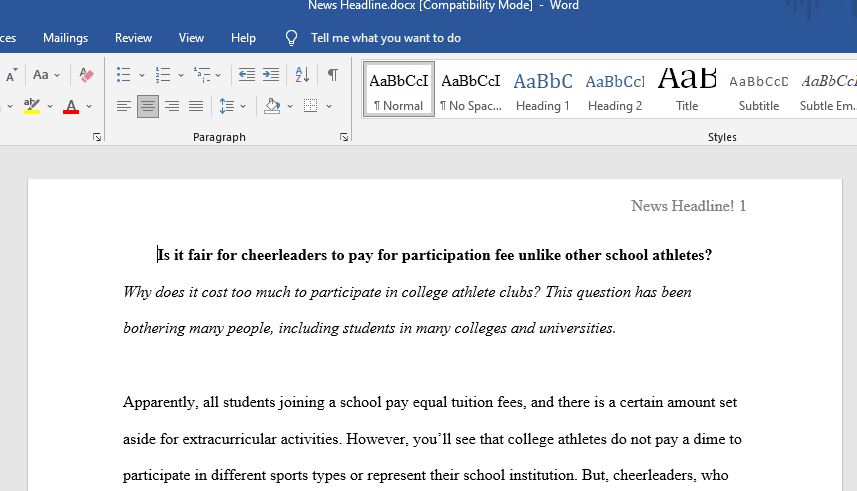This screenshot has width=857, height=491.
Task: Increase the paragraph indent
Action: (x=271, y=74)
